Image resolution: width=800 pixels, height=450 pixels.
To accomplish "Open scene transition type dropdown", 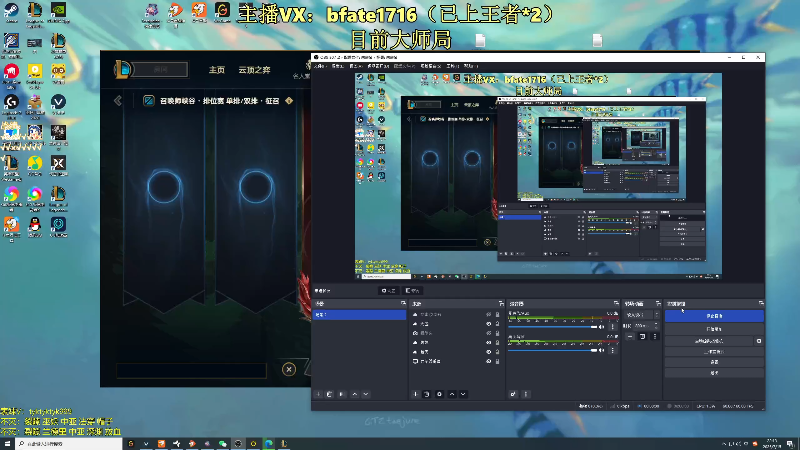I will point(642,315).
